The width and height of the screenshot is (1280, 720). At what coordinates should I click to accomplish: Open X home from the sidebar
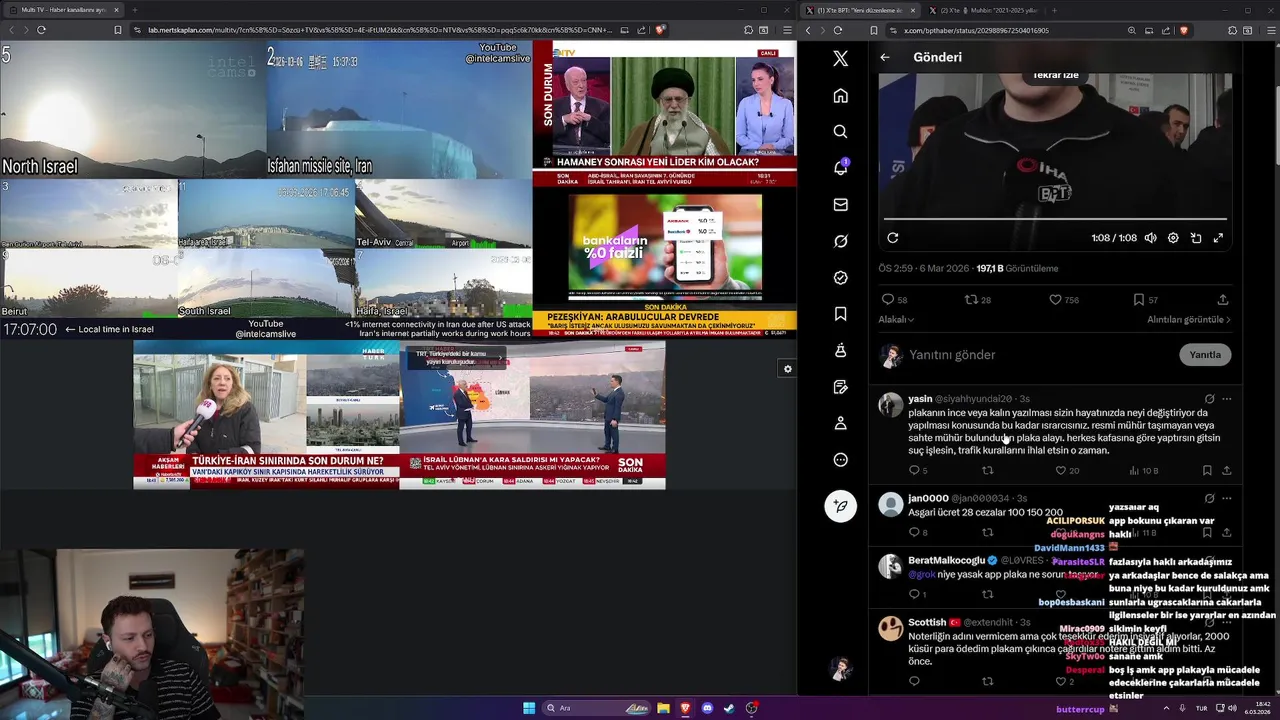(x=840, y=96)
